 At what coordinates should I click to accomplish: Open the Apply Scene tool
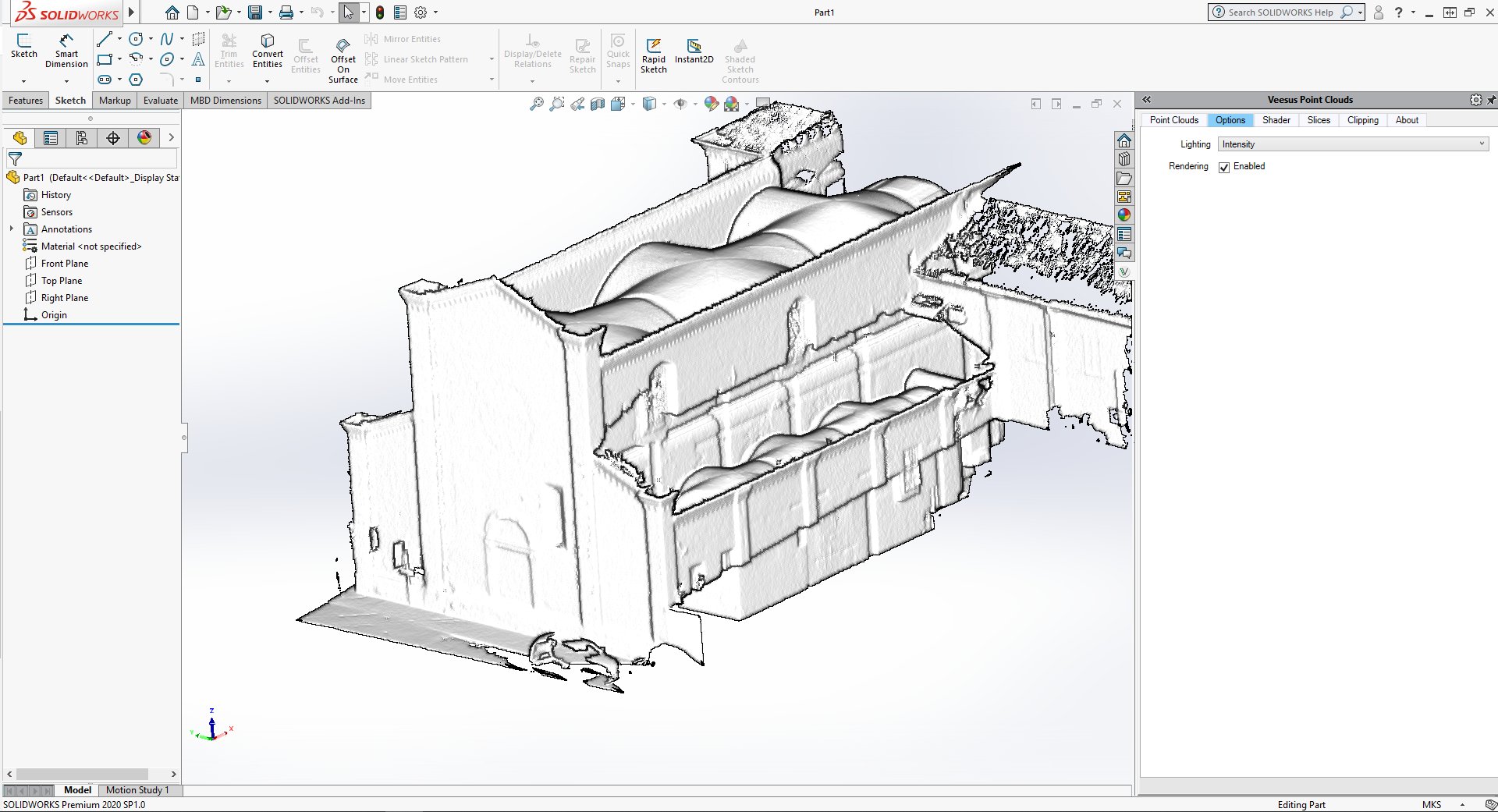(x=731, y=104)
